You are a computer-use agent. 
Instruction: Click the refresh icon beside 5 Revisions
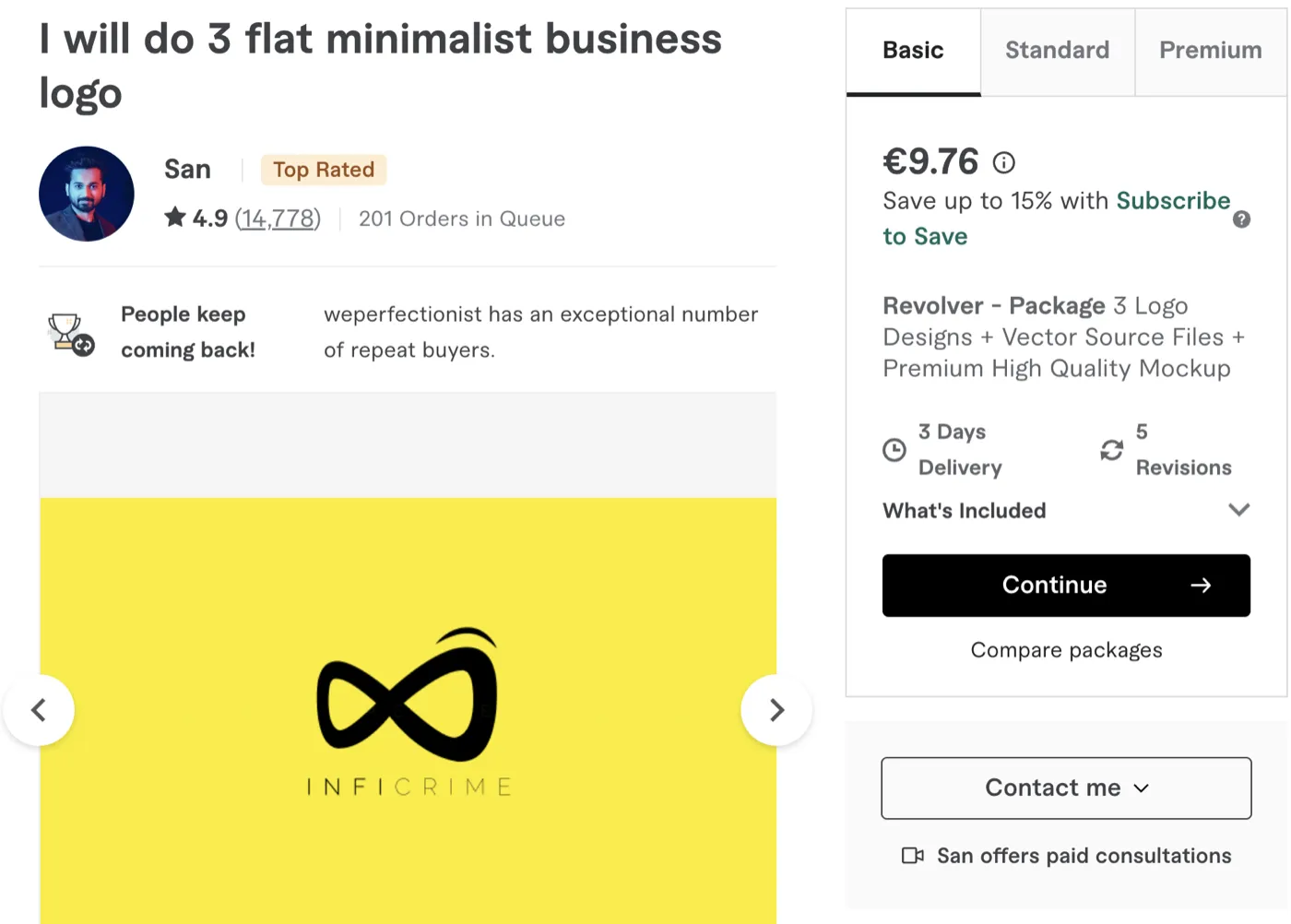click(1112, 449)
